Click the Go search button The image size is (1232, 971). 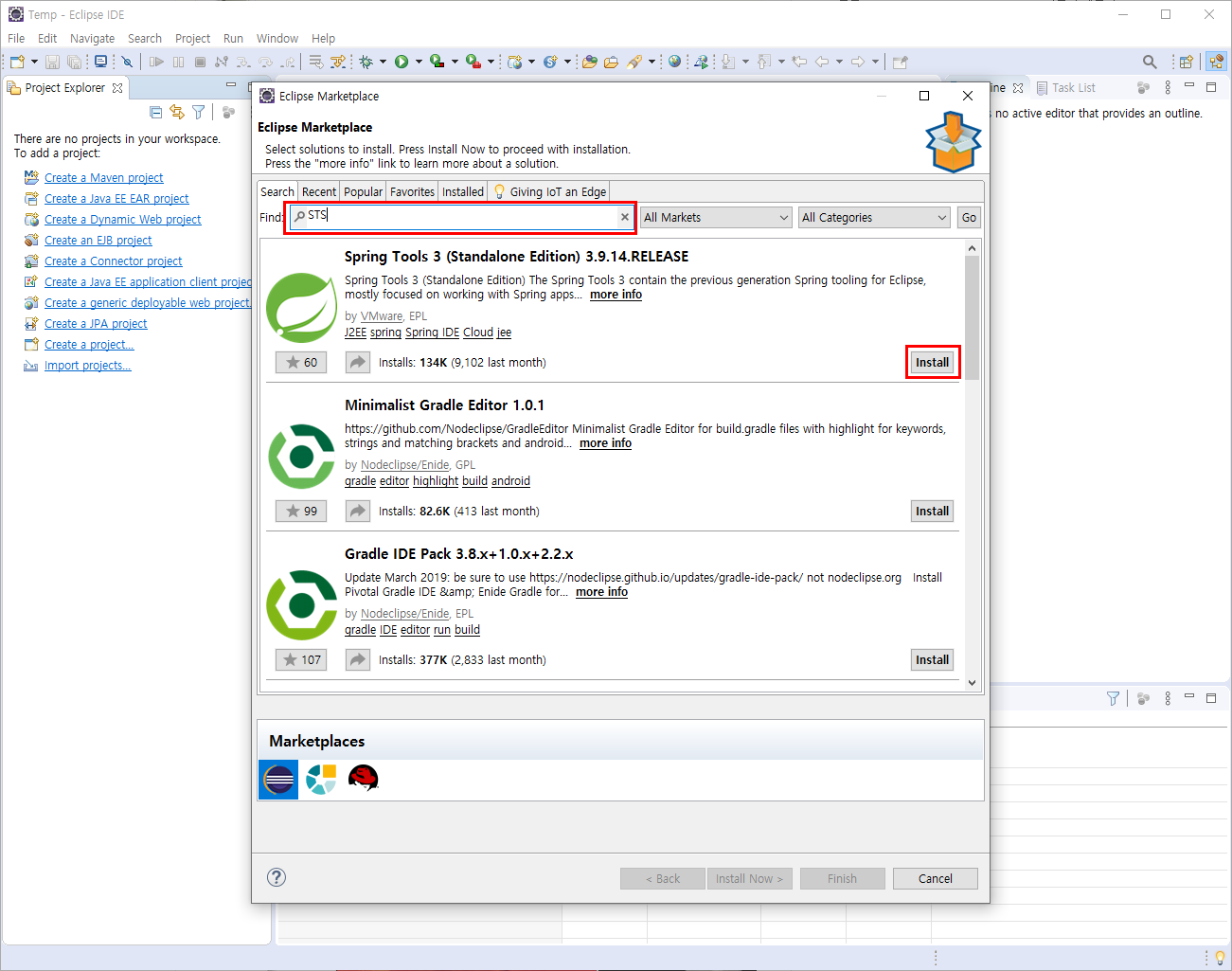[x=969, y=217]
